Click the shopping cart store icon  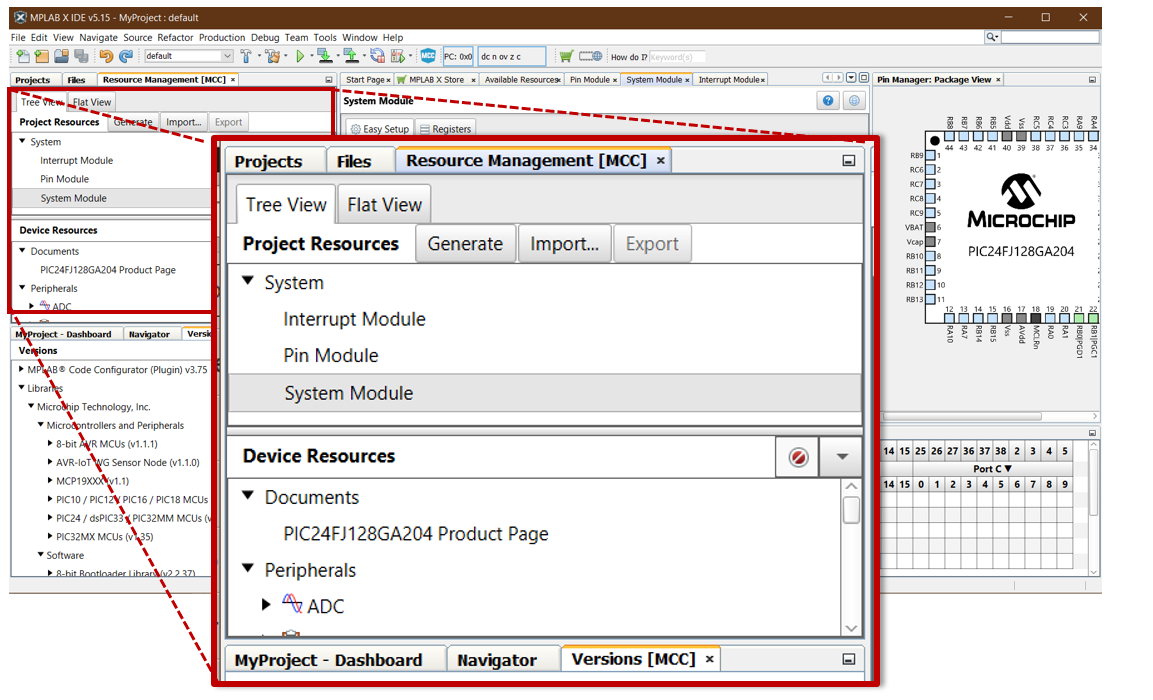tap(566, 57)
